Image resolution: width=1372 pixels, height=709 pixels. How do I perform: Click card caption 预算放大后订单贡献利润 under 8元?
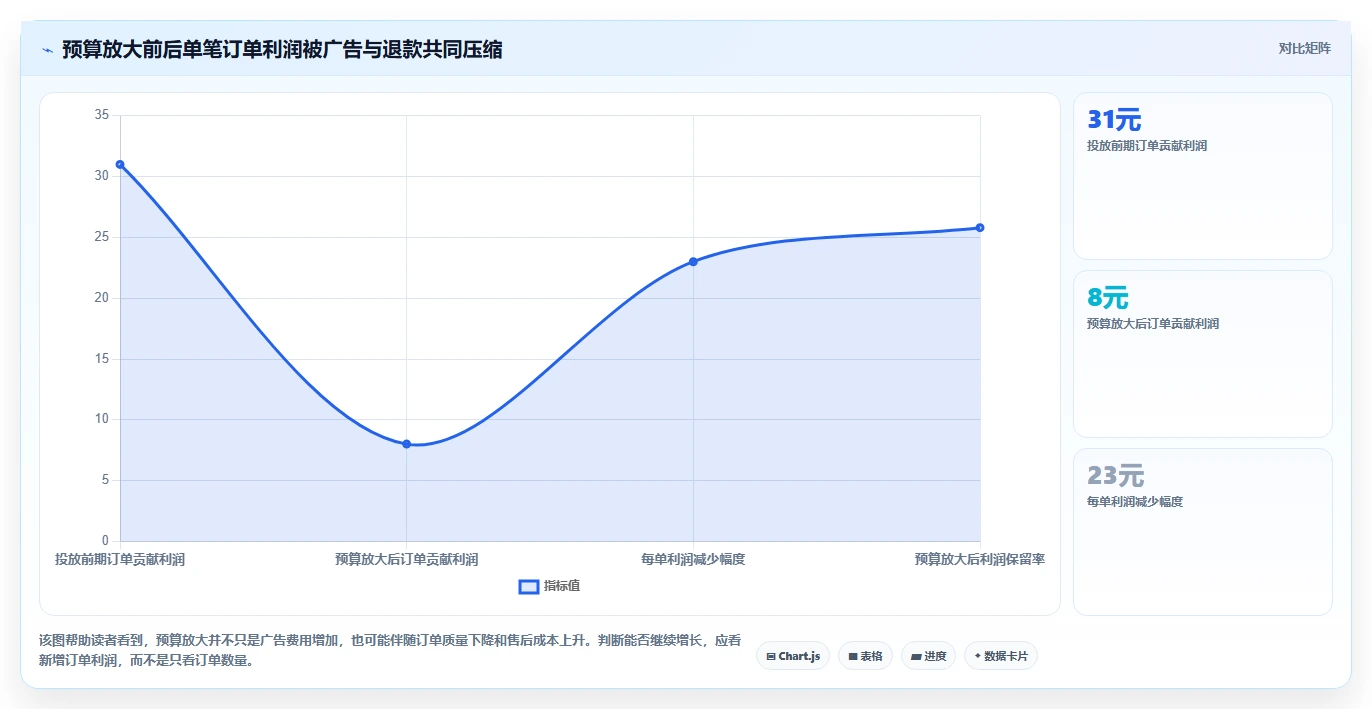(1153, 324)
